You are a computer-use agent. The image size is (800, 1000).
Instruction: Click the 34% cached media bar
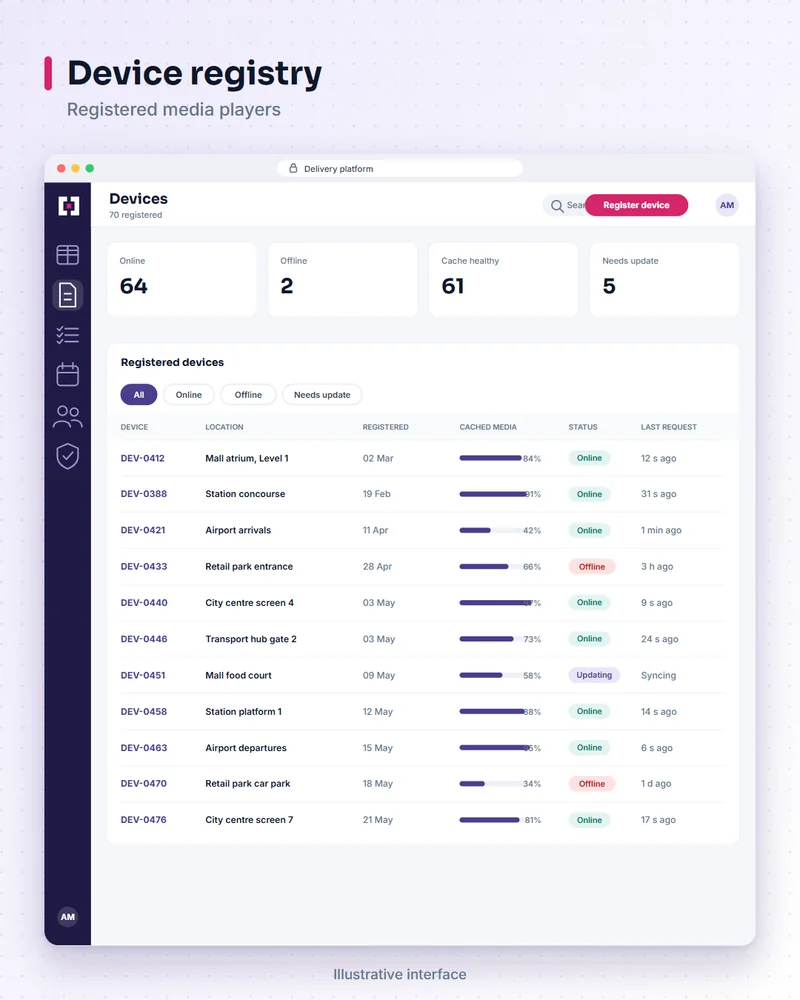click(495, 784)
